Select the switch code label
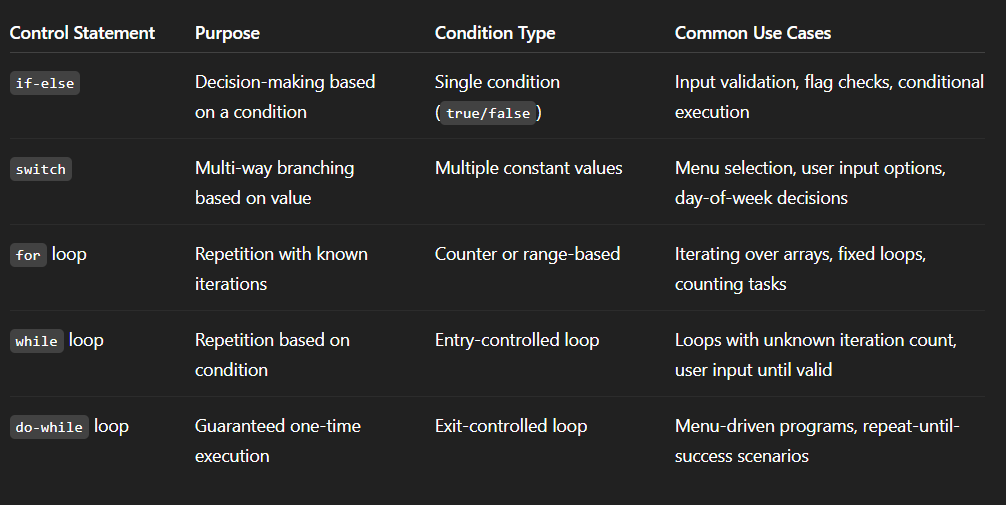The image size is (1006, 505). pyautogui.click(x=40, y=169)
